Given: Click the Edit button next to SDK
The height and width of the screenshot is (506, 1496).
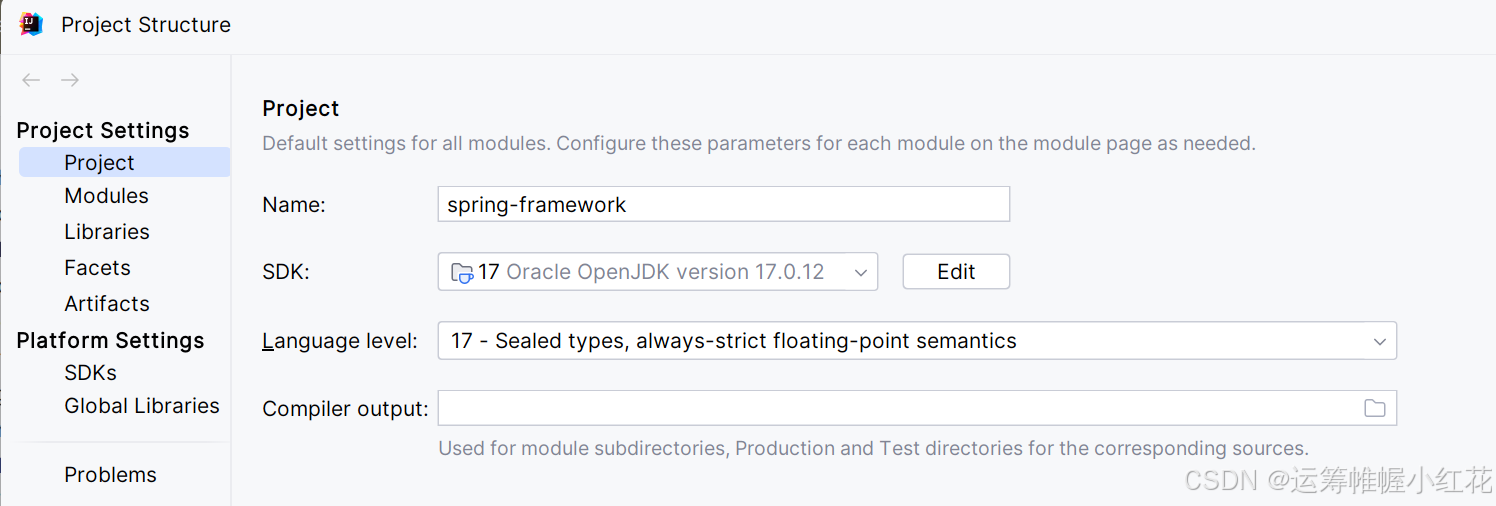Looking at the screenshot, I should pos(955,272).
